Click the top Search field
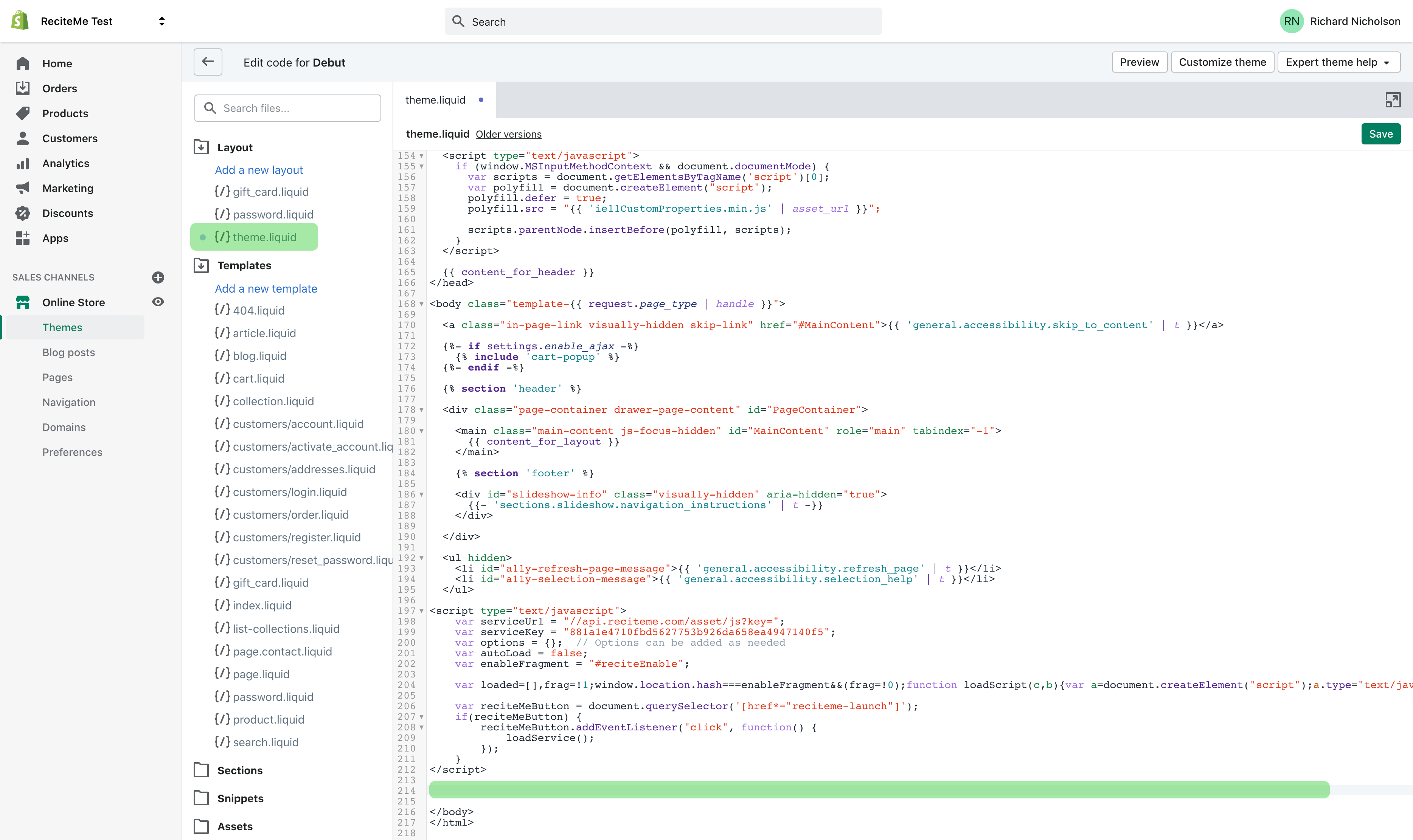Viewport: 1413px width, 840px height. pyautogui.click(x=663, y=22)
